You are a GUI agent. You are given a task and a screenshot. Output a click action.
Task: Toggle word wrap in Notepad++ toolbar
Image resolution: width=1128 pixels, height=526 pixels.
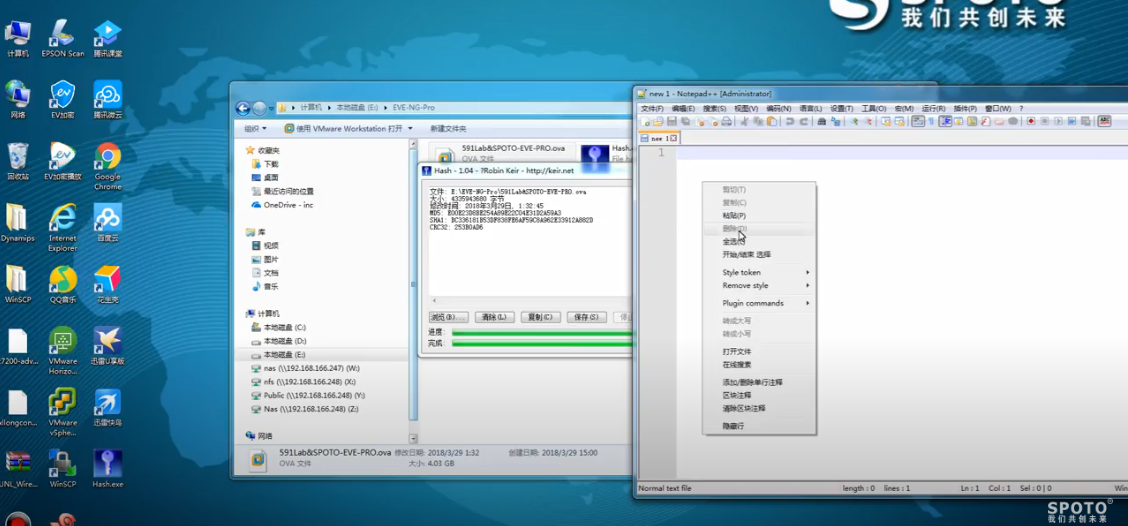(x=917, y=121)
